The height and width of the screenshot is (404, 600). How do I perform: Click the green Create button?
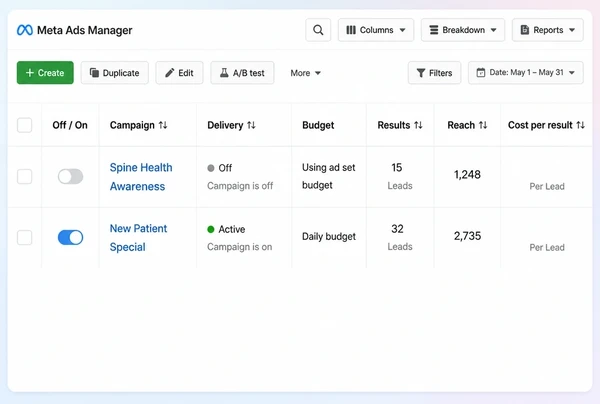[45, 73]
